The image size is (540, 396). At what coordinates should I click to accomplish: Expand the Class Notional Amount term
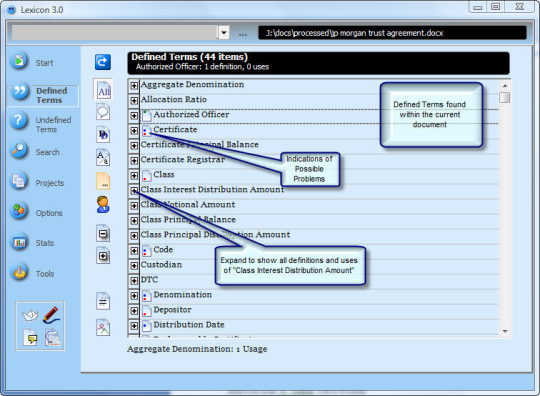tap(134, 206)
